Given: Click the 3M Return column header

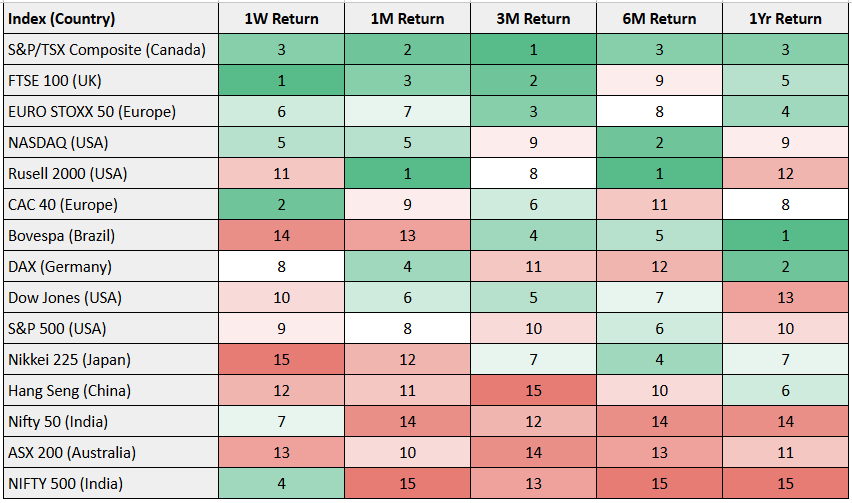Looking at the screenshot, I should coord(534,19).
